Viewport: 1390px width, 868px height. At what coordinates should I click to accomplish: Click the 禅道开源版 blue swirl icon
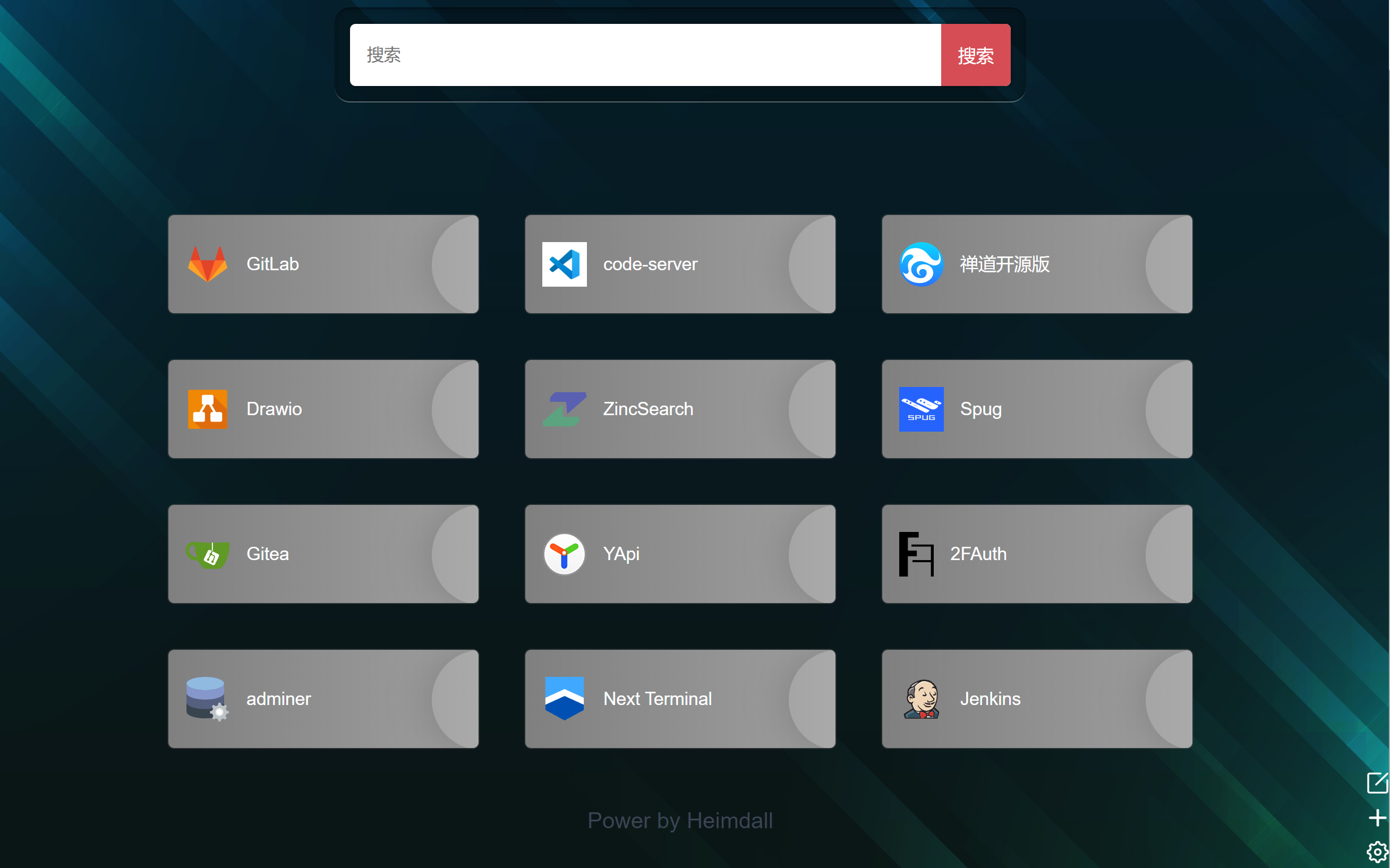[x=920, y=264]
